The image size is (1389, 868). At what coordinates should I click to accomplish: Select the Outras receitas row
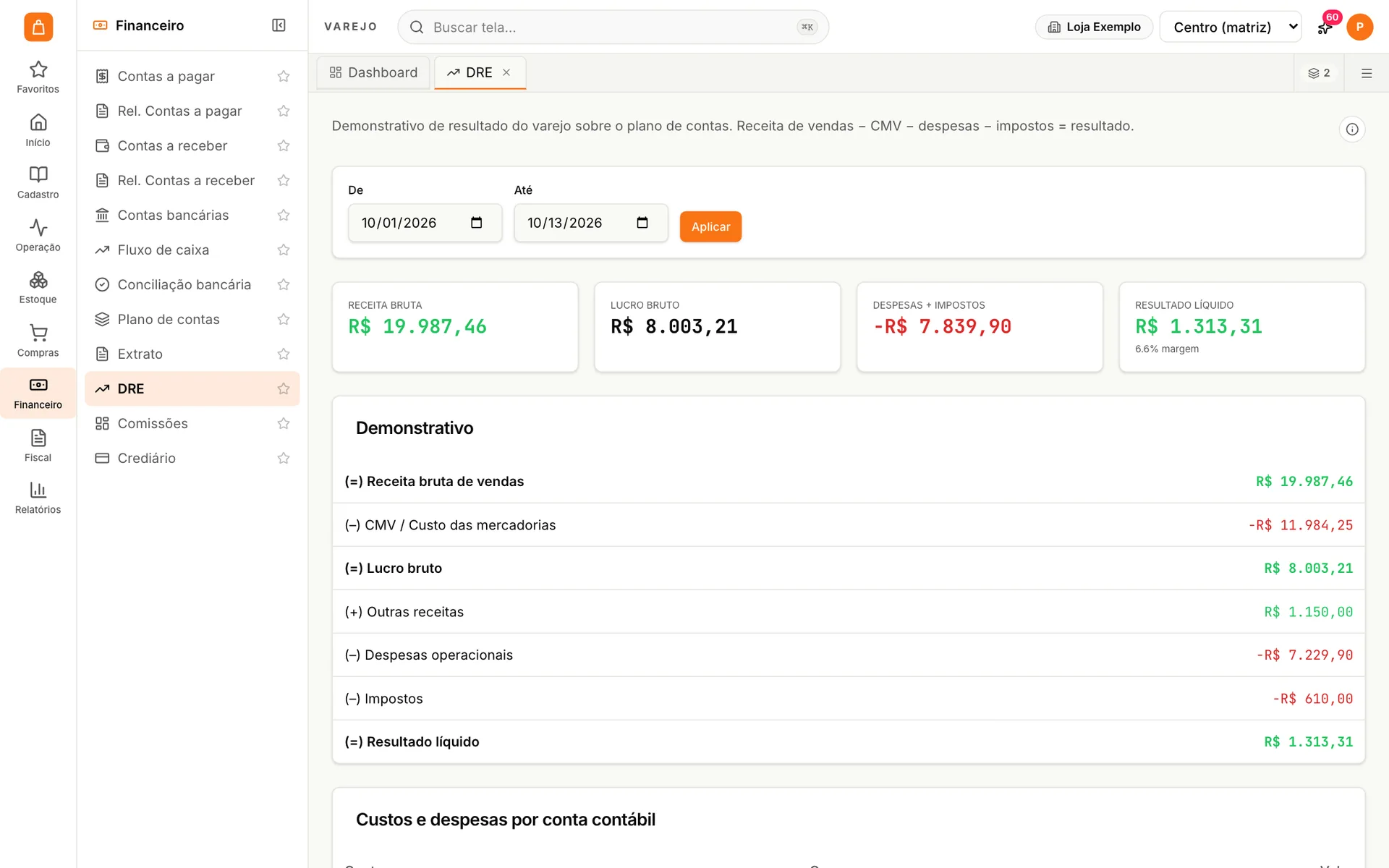point(849,612)
